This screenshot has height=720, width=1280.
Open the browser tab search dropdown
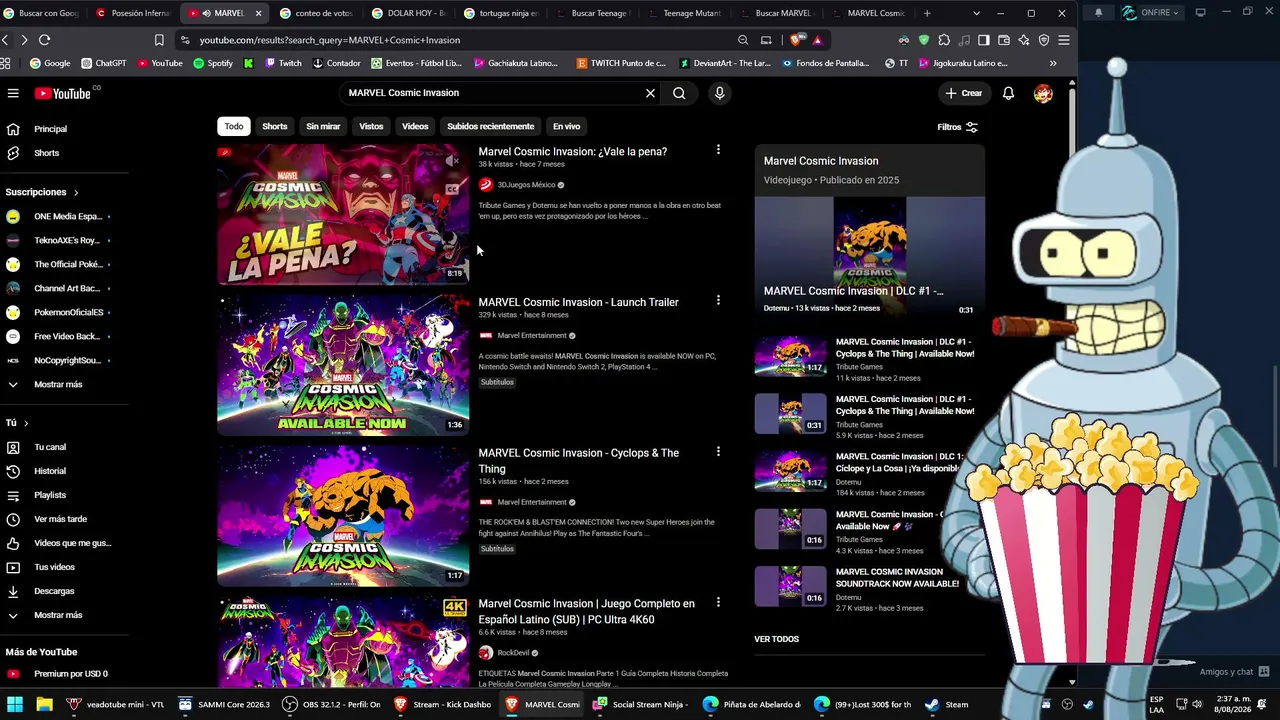coord(975,13)
